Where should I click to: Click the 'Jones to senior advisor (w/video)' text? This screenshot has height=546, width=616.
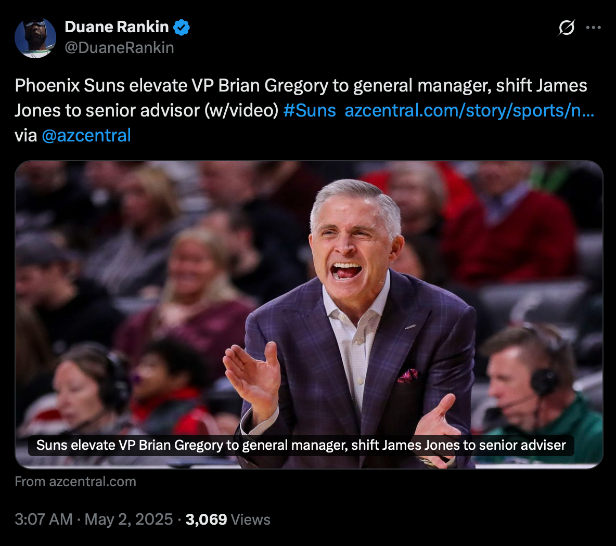147,111
